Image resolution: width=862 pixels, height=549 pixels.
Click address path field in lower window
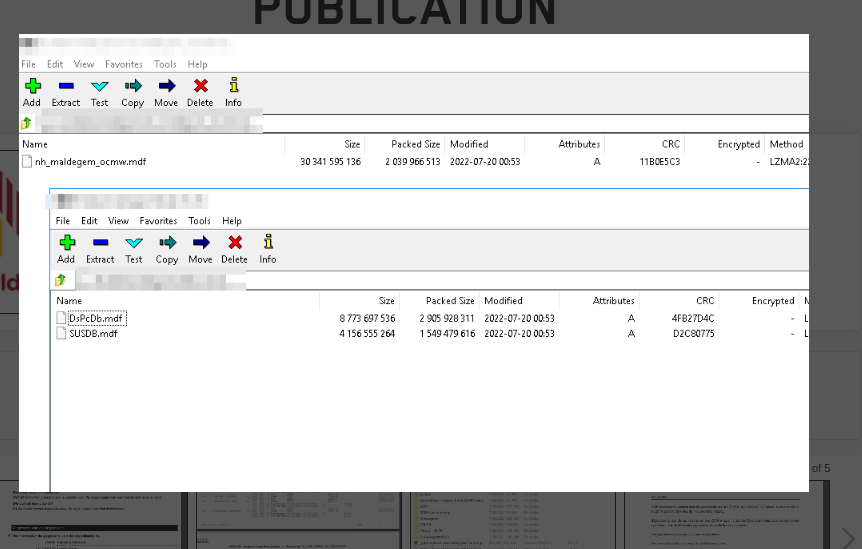[440, 280]
